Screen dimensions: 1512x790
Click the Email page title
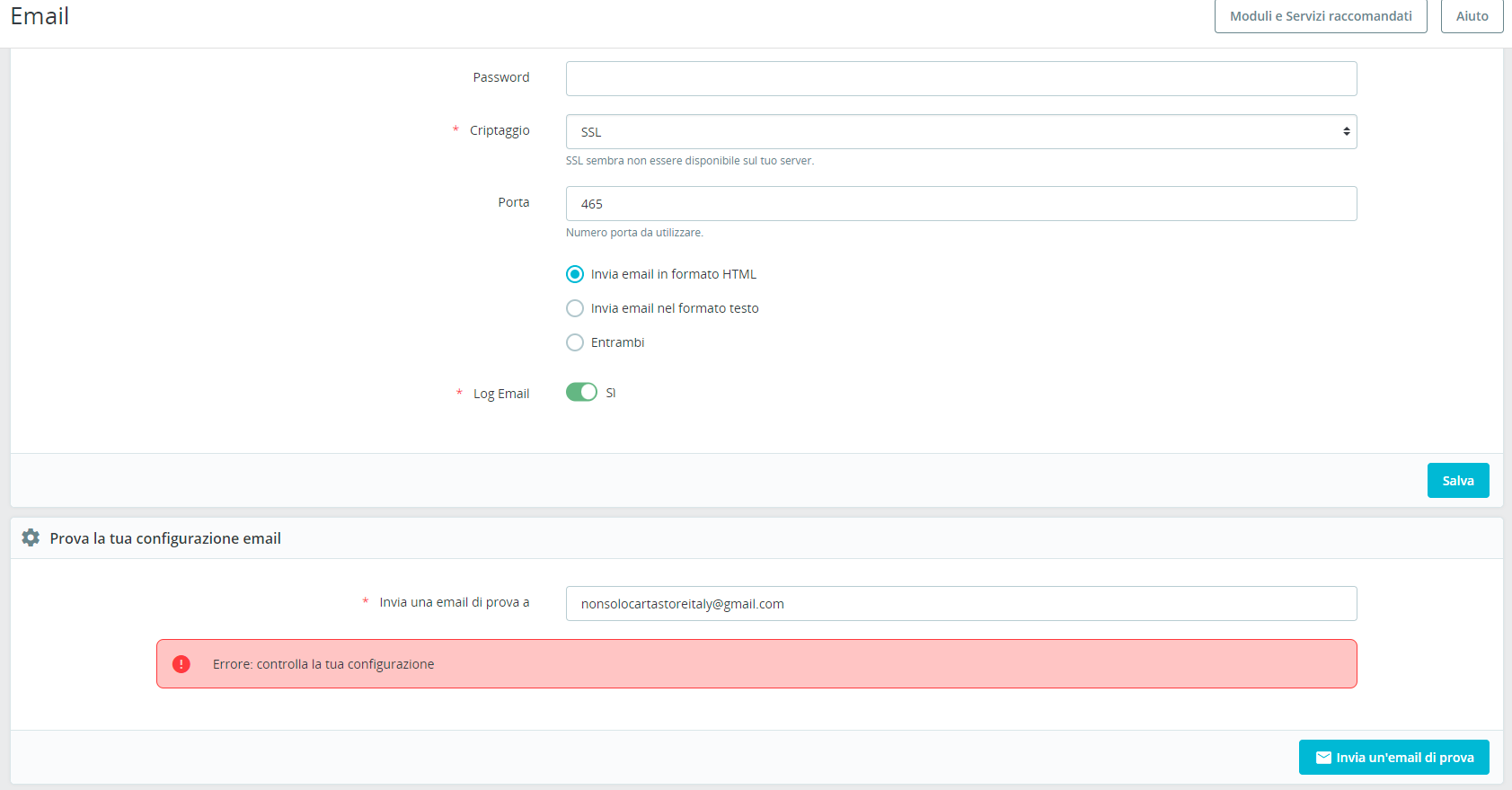(40, 16)
